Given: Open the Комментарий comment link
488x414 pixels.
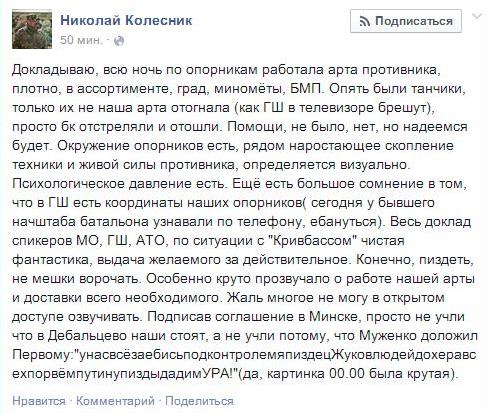Looking at the screenshot, I should [x=115, y=401].
